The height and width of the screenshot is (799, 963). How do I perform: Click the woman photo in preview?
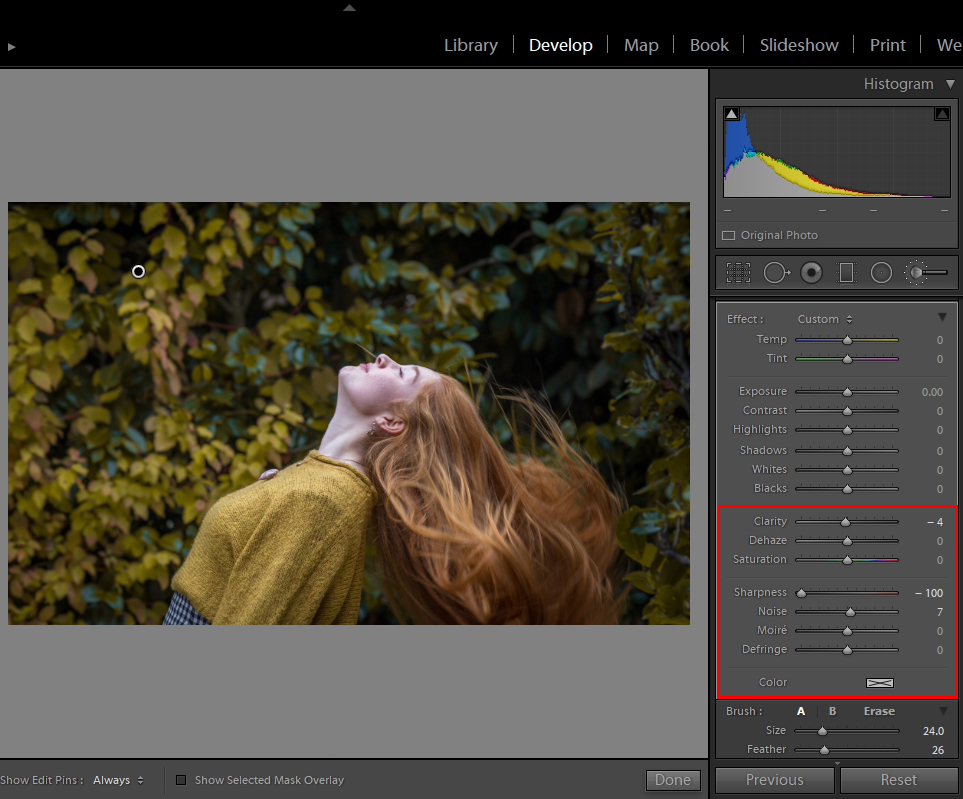click(x=349, y=413)
